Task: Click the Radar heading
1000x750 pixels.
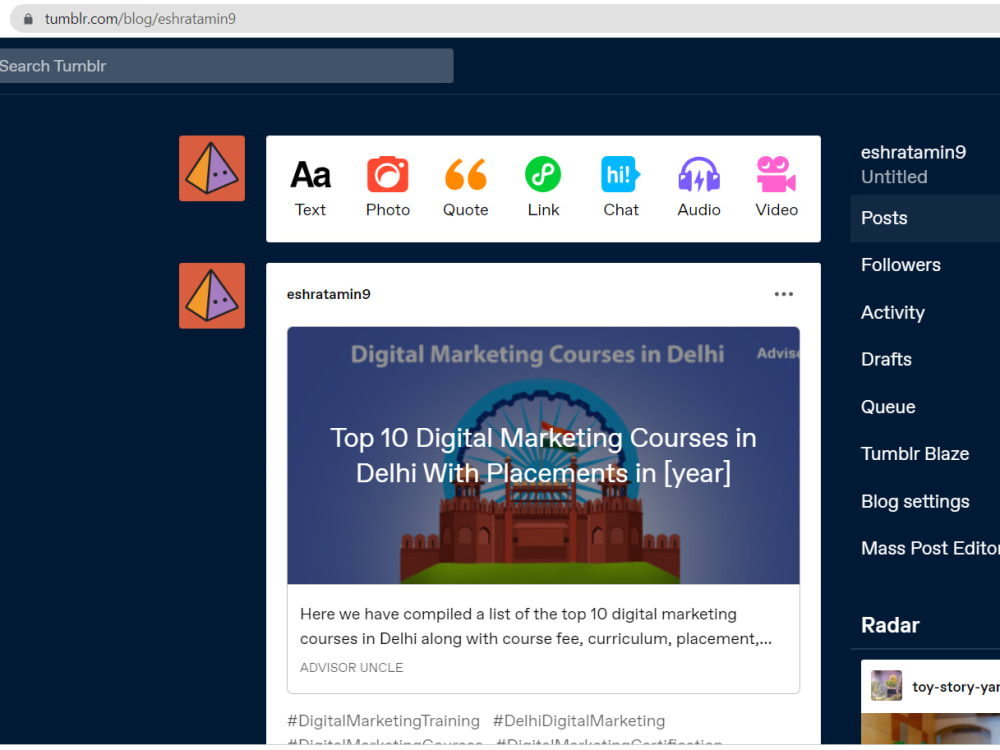Action: point(890,625)
